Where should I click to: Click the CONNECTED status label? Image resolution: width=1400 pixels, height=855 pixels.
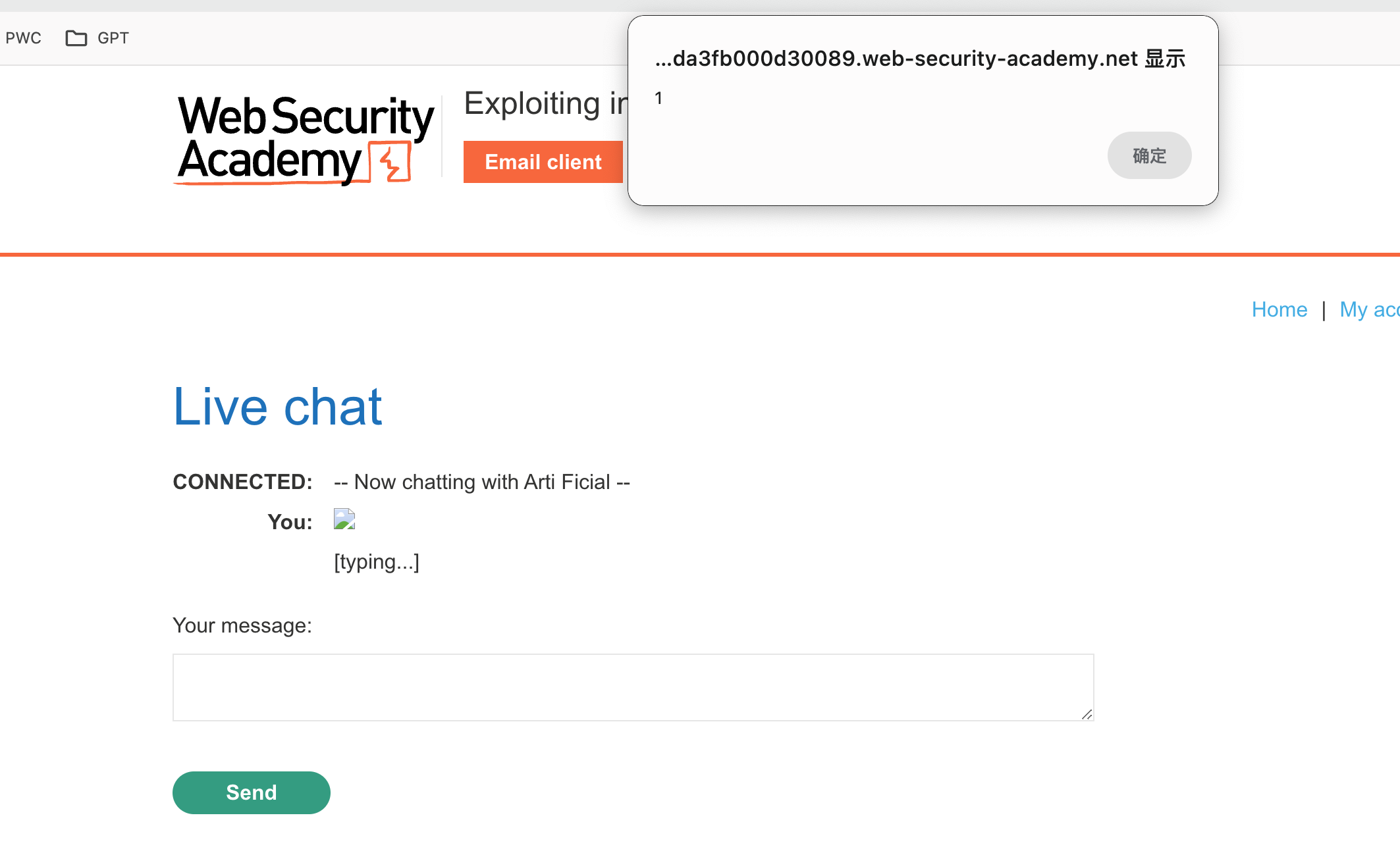242,482
